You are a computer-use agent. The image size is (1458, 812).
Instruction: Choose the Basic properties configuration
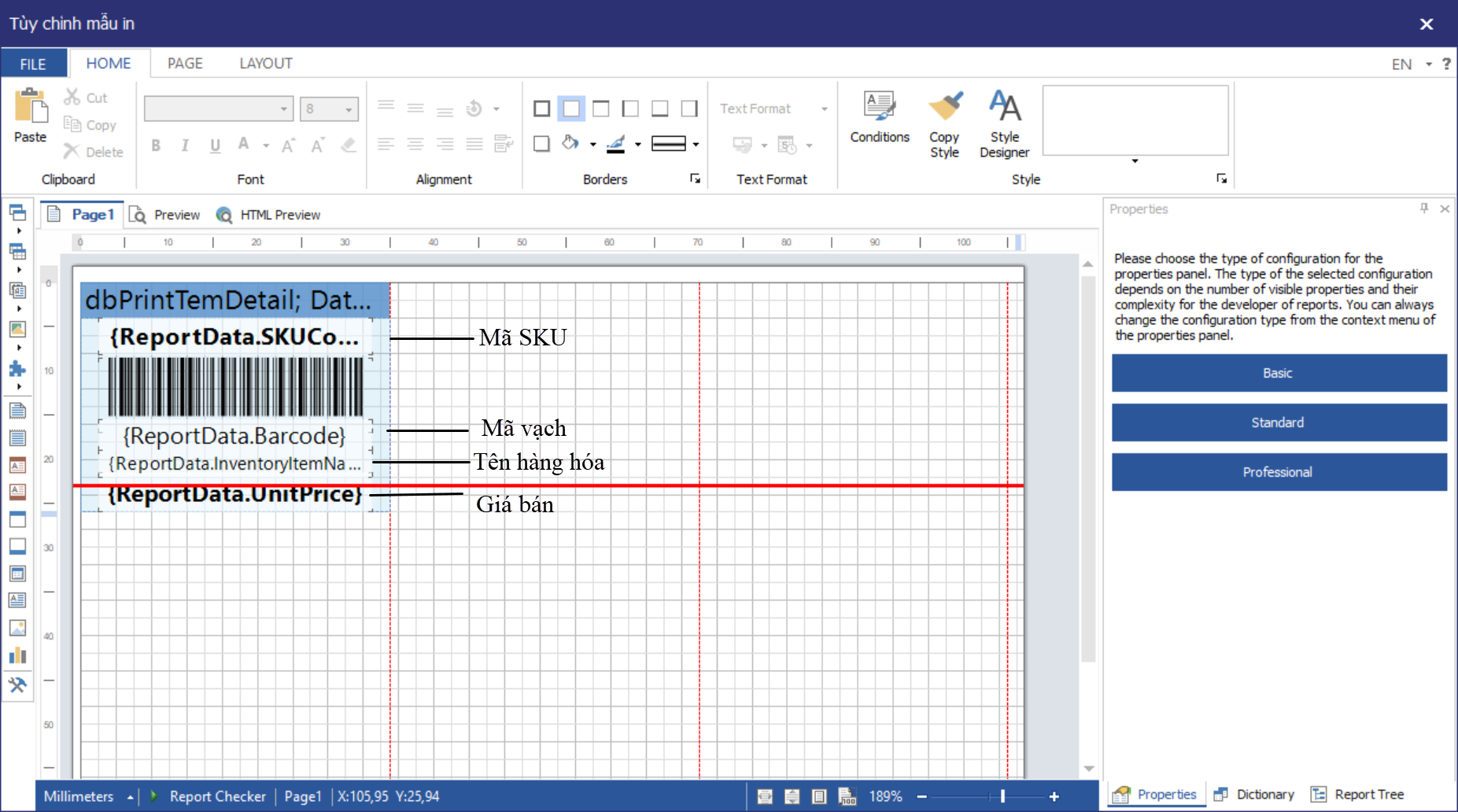click(x=1279, y=373)
